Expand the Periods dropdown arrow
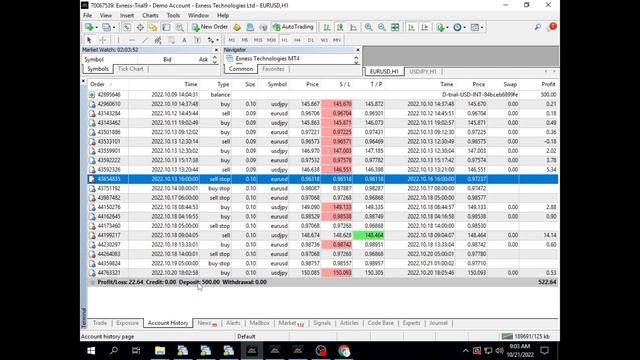 coord(464,27)
